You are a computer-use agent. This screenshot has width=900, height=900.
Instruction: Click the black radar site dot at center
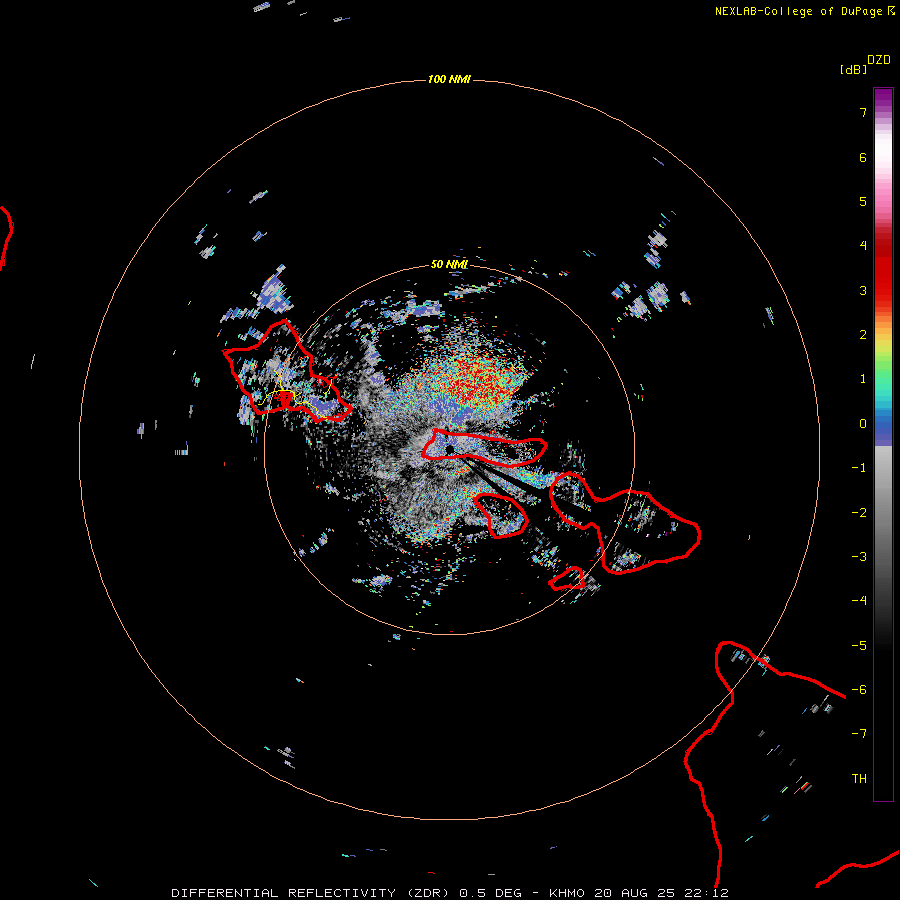point(449,449)
